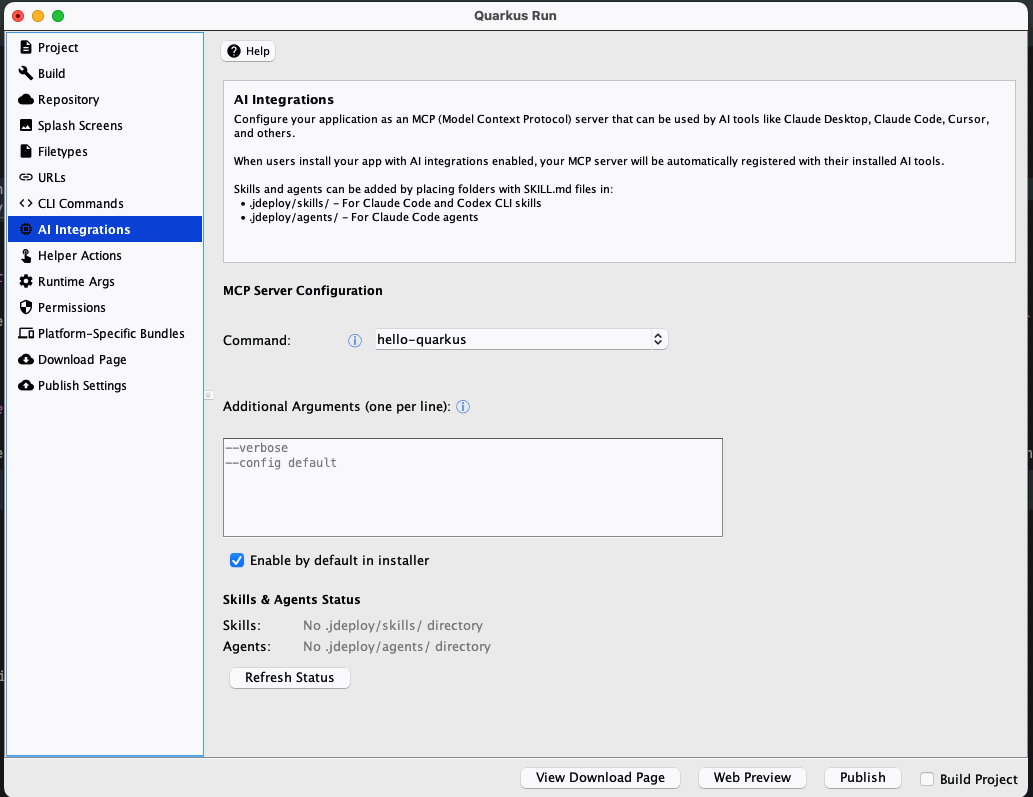The image size is (1033, 797).
Task: Click the MCP Server Configuration heading
Action: 302,290
